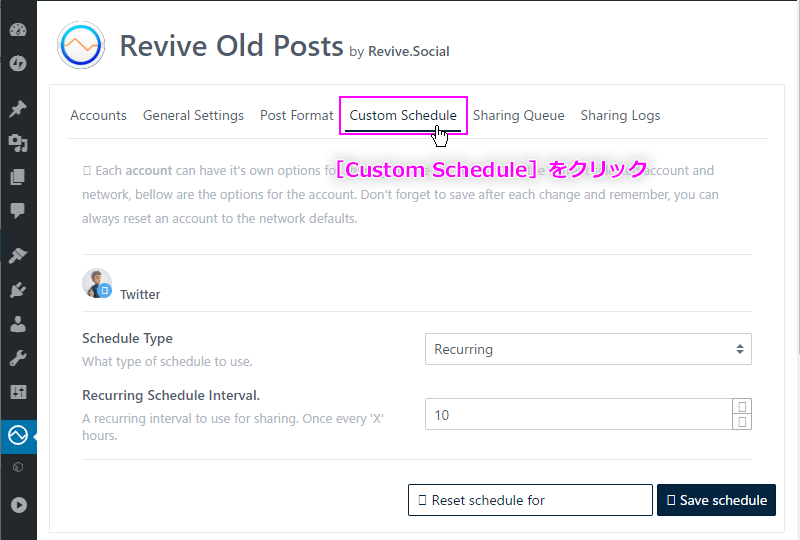Switch to the Post Format tab
Image resolution: width=800 pixels, height=540 pixels.
[296, 115]
